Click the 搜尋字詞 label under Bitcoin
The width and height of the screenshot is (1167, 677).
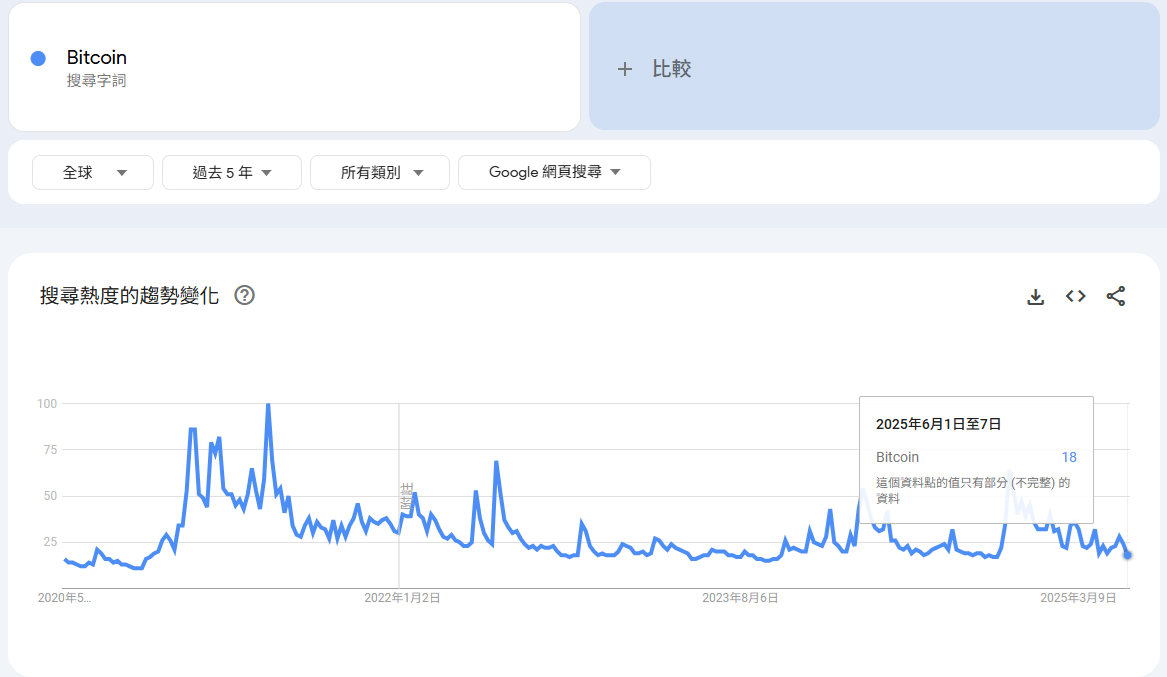click(96, 80)
